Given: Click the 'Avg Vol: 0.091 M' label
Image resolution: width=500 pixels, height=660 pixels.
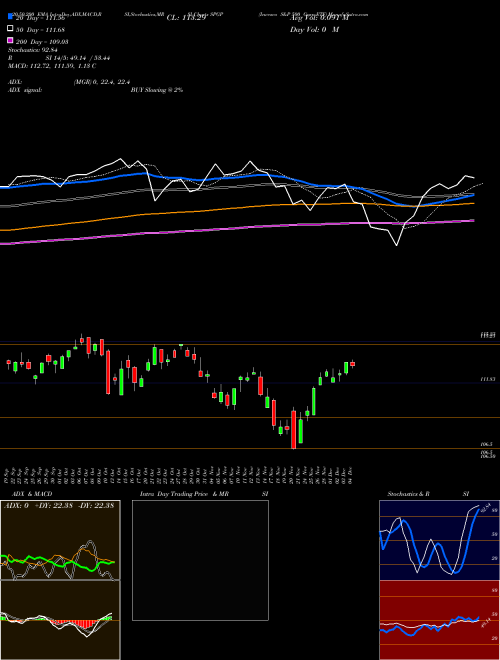Looking at the screenshot, I should (319, 18).
